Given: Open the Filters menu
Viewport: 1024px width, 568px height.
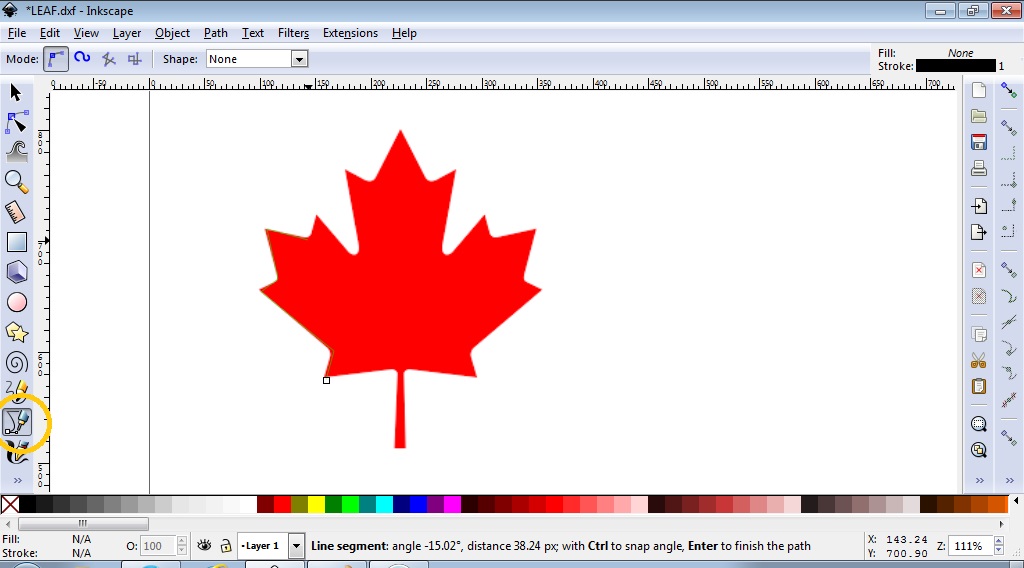Looking at the screenshot, I should click(293, 33).
